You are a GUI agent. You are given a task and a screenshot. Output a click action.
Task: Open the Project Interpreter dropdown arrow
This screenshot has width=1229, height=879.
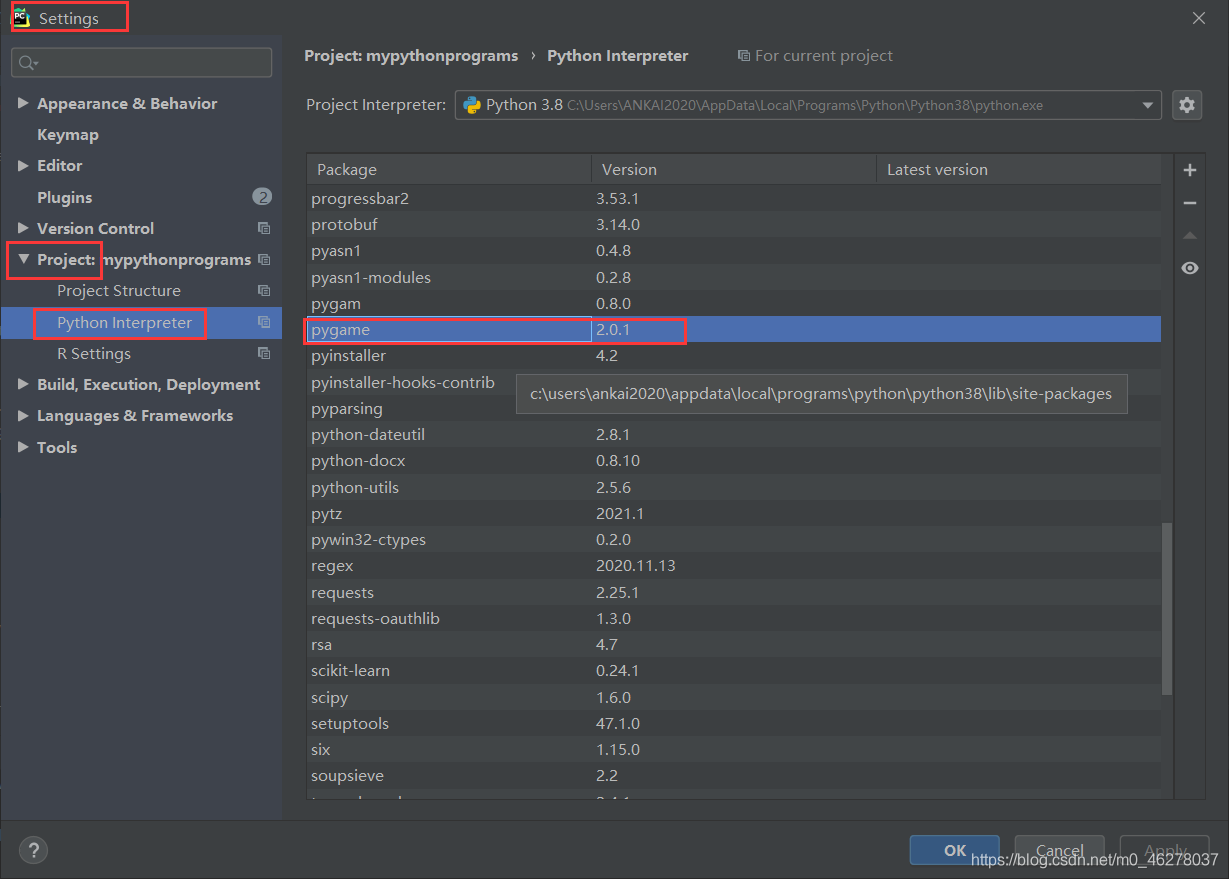coord(1147,105)
